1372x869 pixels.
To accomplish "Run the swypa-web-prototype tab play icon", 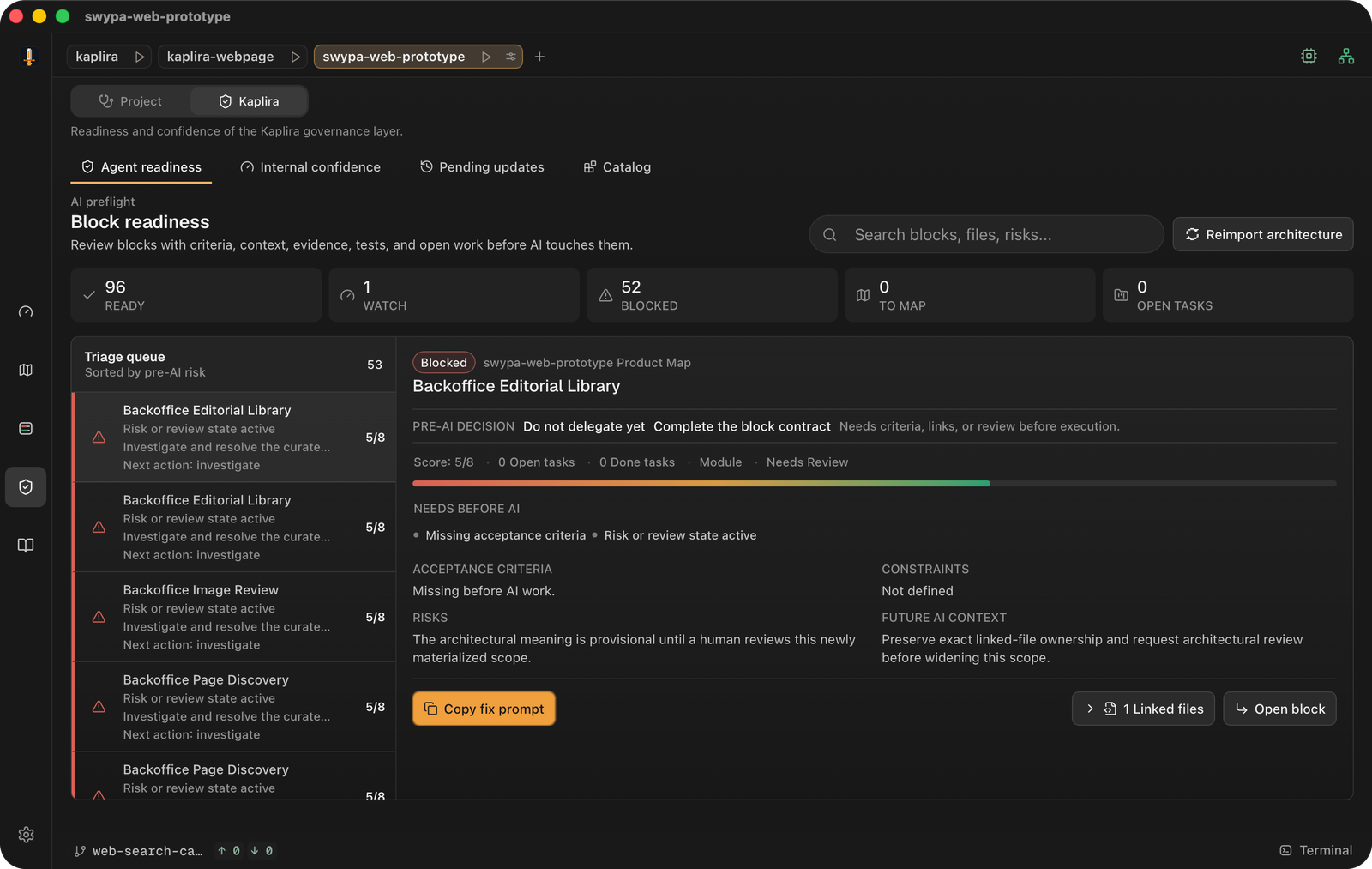I will (486, 57).
